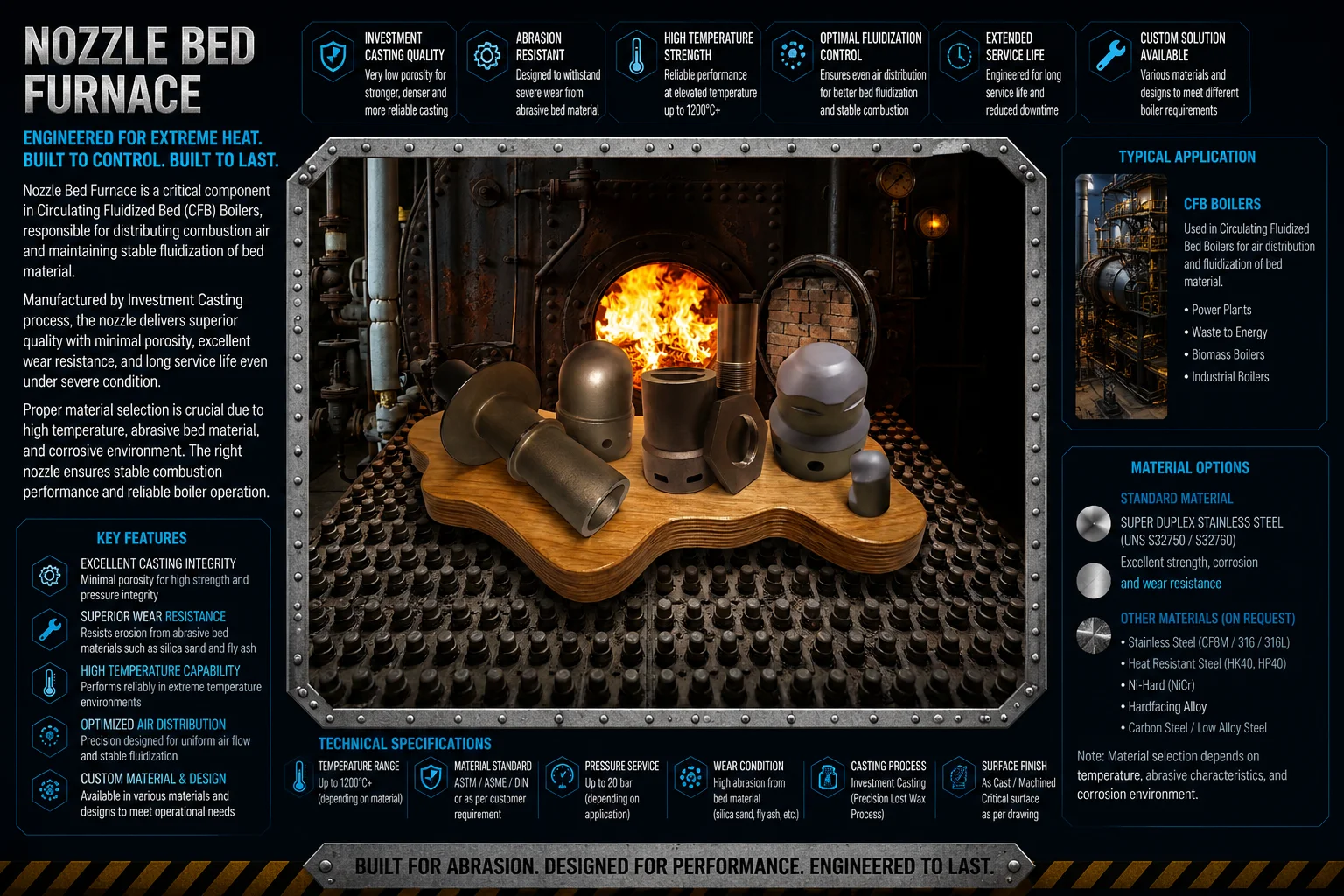Click the 'MATERIAL OPTIONS' heading
Viewport: 1344px width, 896px height.
pyautogui.click(x=1190, y=468)
